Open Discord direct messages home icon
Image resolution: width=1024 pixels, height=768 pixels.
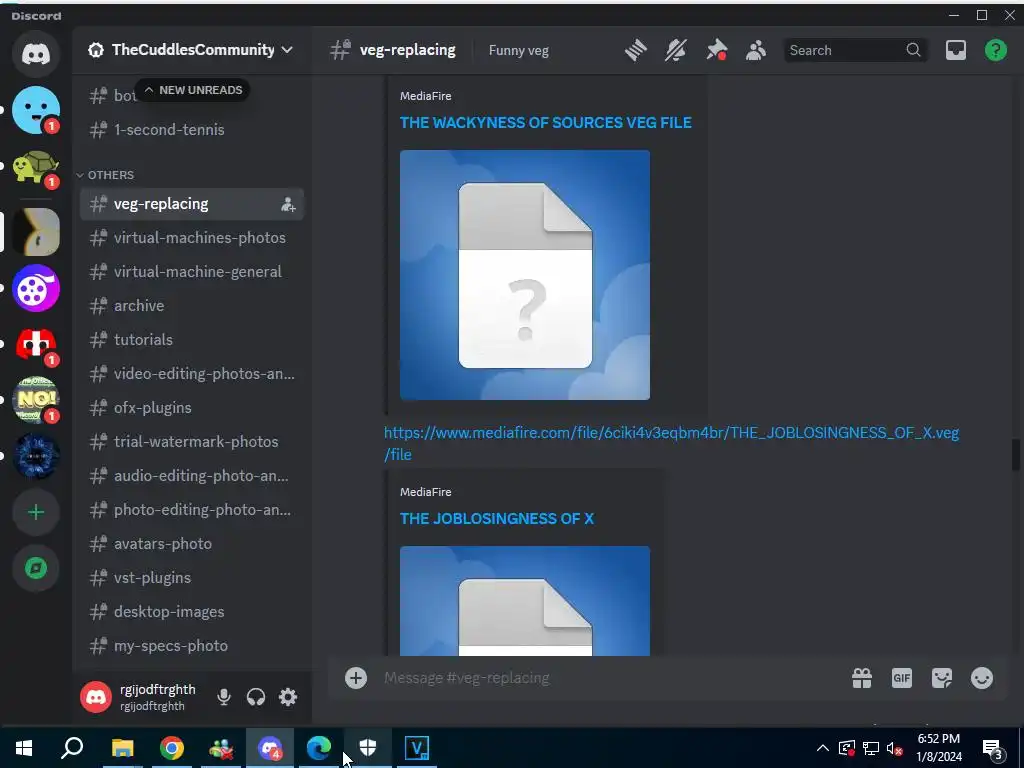tap(36, 54)
